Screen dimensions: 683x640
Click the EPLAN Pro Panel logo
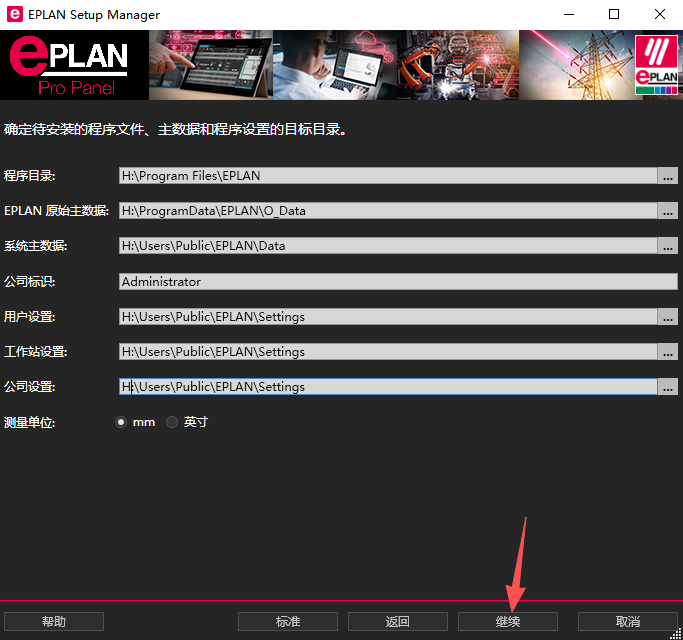70,65
